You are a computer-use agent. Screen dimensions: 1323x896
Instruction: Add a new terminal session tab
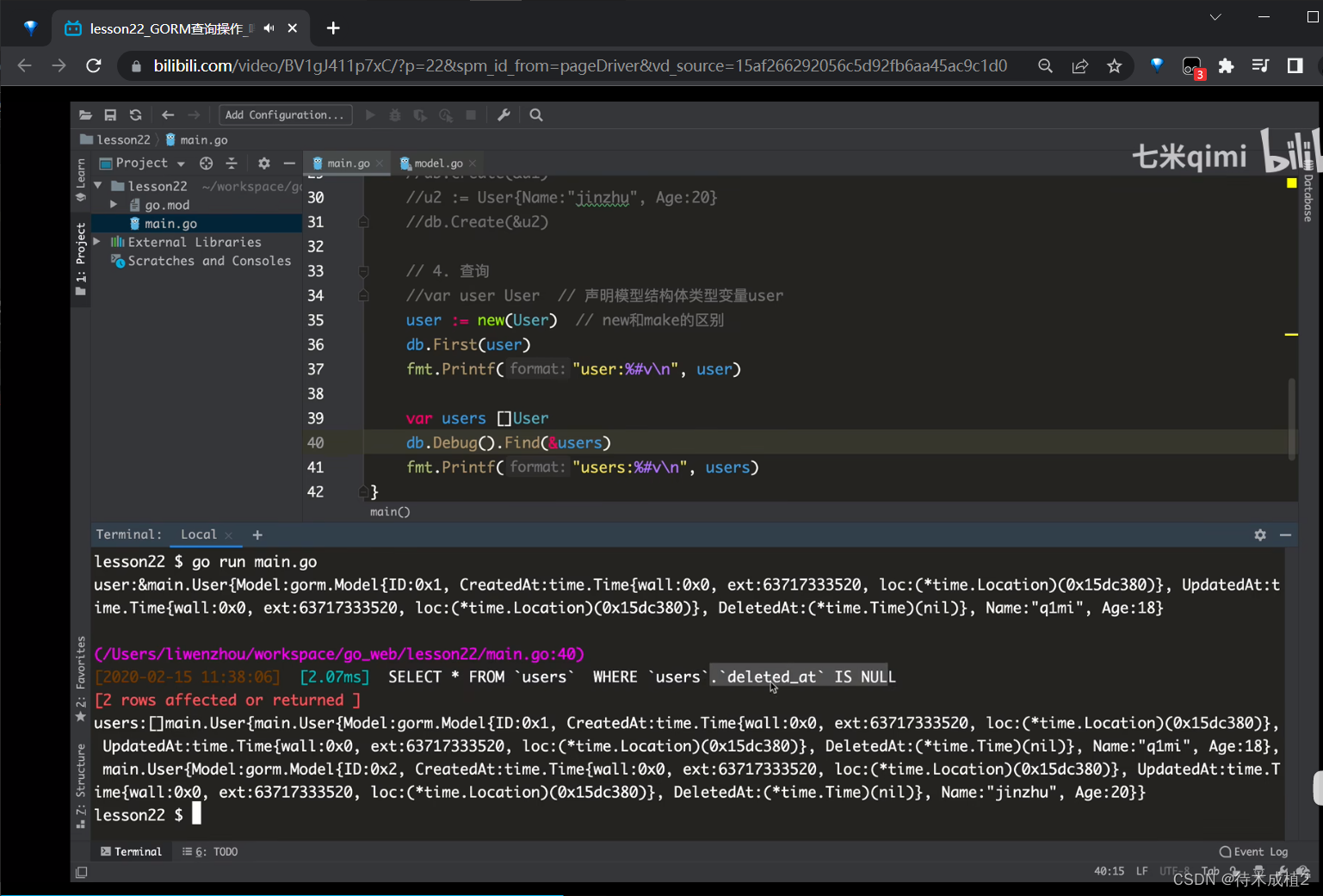[257, 535]
